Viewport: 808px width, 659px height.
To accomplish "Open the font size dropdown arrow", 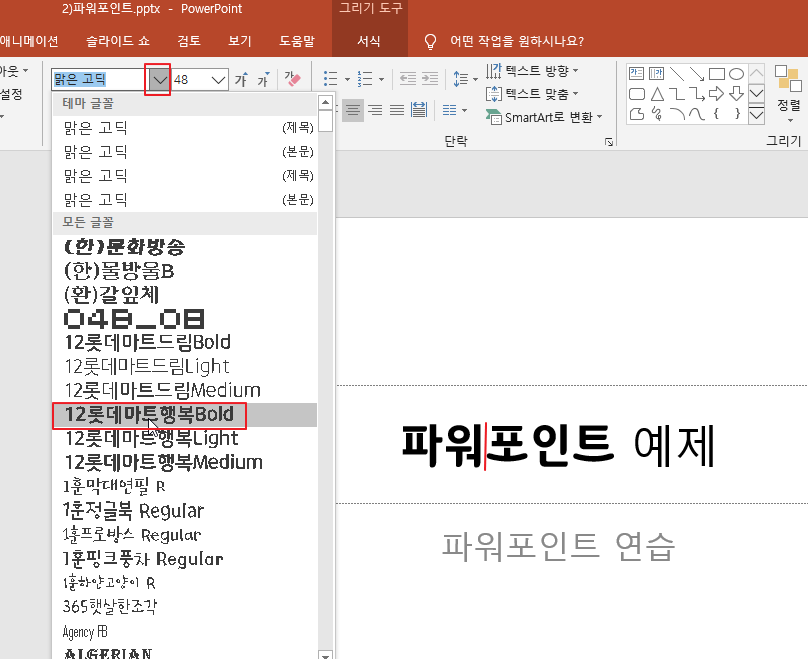I will (218, 80).
